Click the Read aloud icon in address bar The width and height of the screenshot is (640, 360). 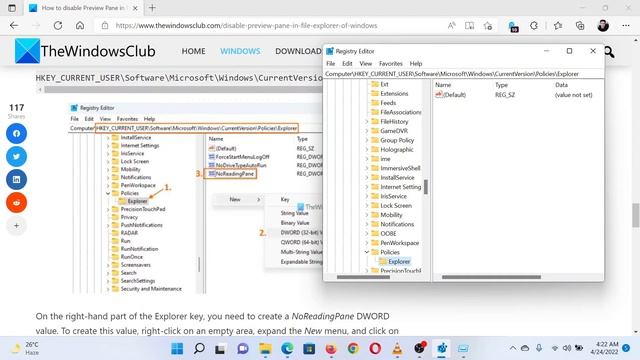pyautogui.click(x=451, y=25)
